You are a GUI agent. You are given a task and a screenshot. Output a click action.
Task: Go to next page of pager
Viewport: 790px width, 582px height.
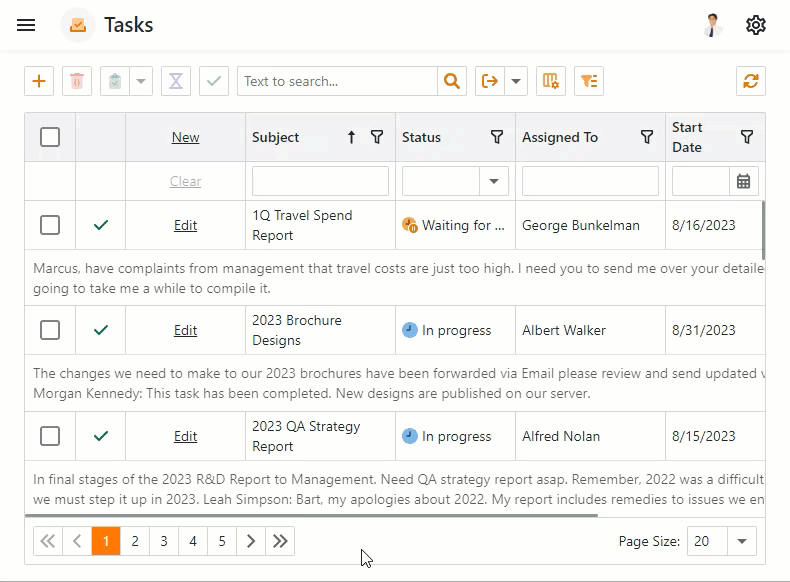[251, 541]
